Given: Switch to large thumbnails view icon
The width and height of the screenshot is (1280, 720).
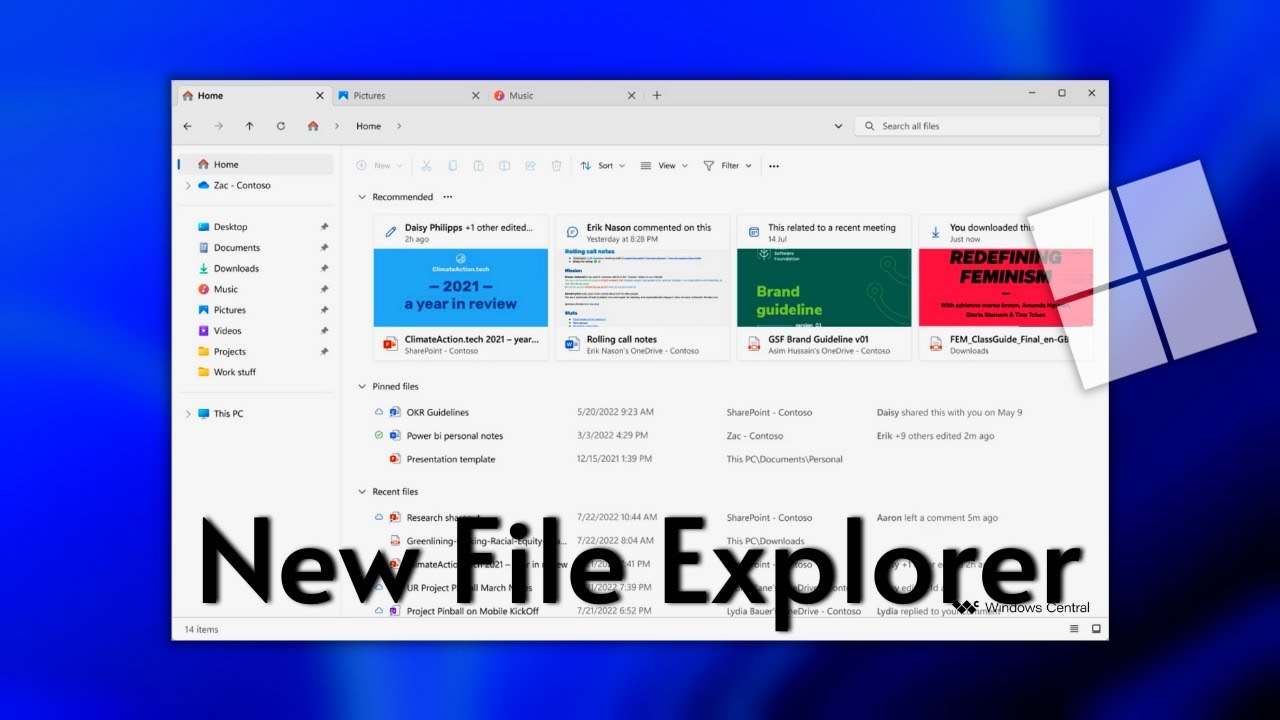Looking at the screenshot, I should pos(1096,629).
